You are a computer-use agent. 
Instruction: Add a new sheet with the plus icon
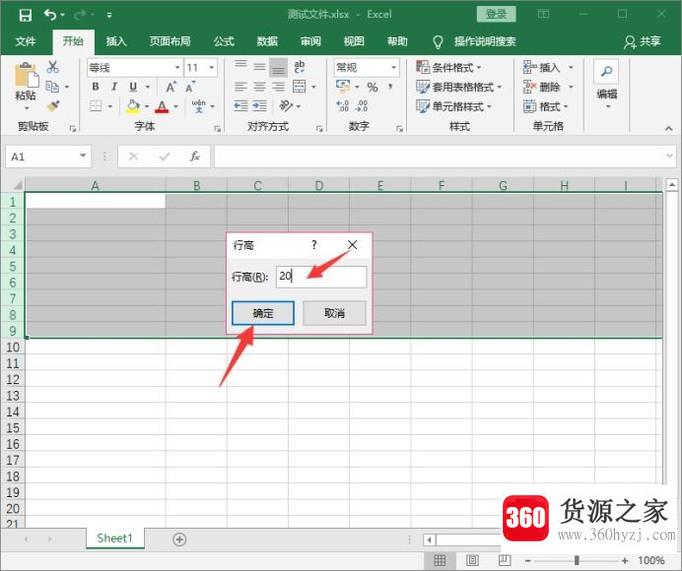point(180,540)
